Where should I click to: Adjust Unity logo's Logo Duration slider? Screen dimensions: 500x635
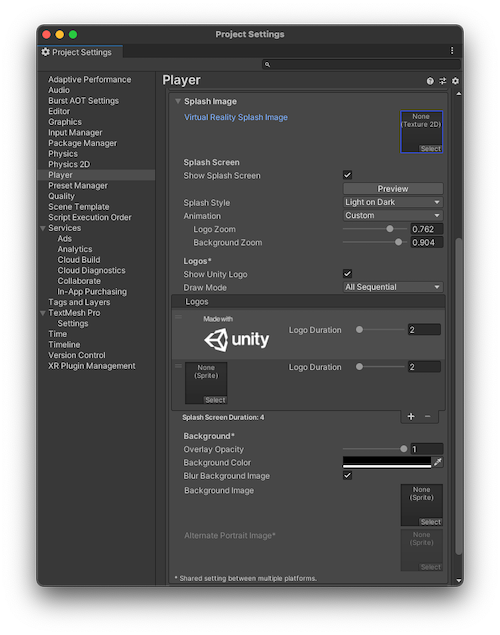click(x=381, y=330)
